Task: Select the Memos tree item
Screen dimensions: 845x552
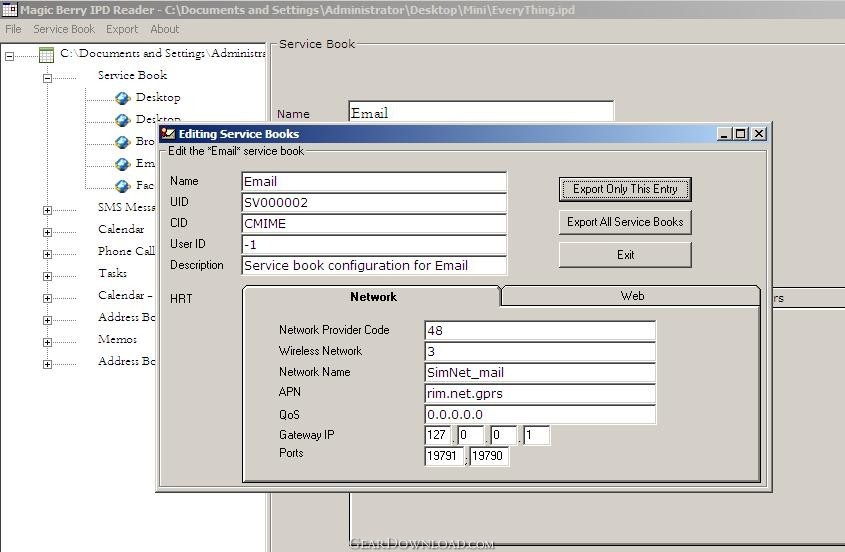Action: pos(117,339)
